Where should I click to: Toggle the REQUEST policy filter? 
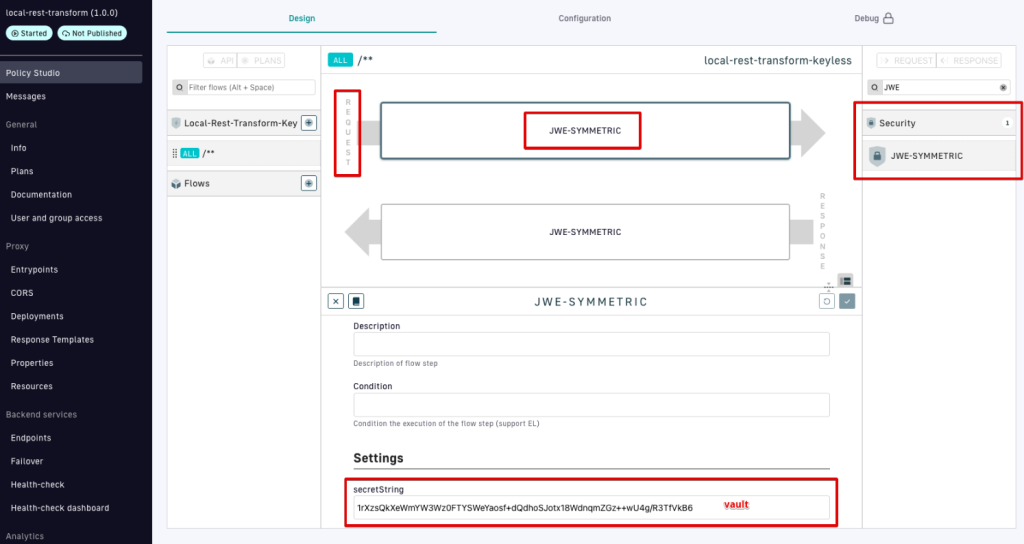point(906,61)
